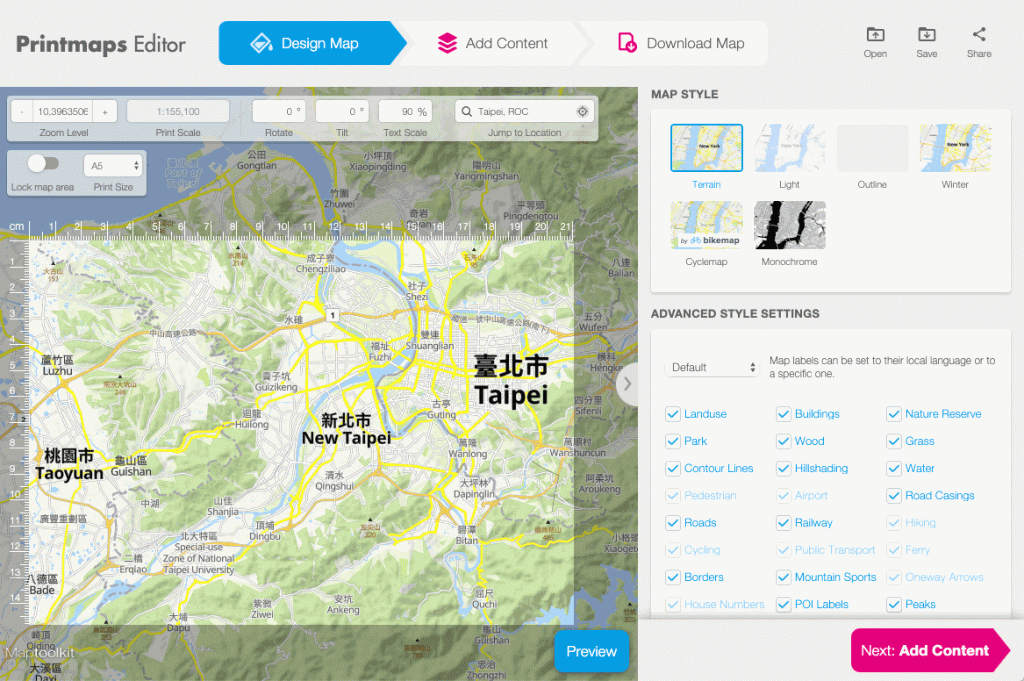
Task: Select the Light map style
Action: coord(789,148)
